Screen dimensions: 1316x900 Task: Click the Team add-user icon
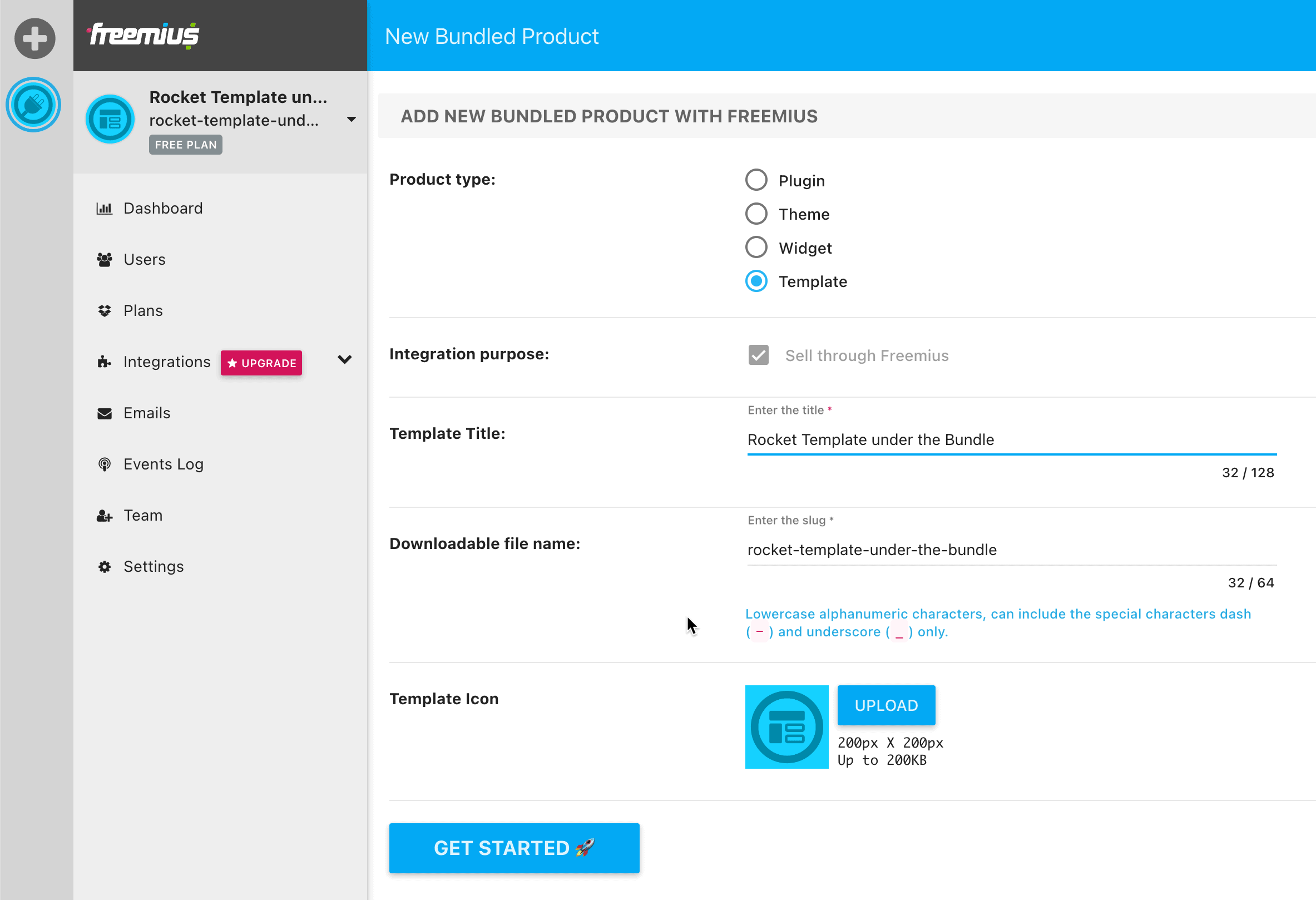(104, 516)
